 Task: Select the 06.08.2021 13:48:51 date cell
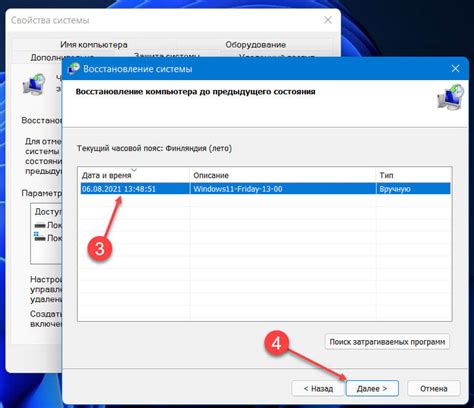click(x=119, y=189)
